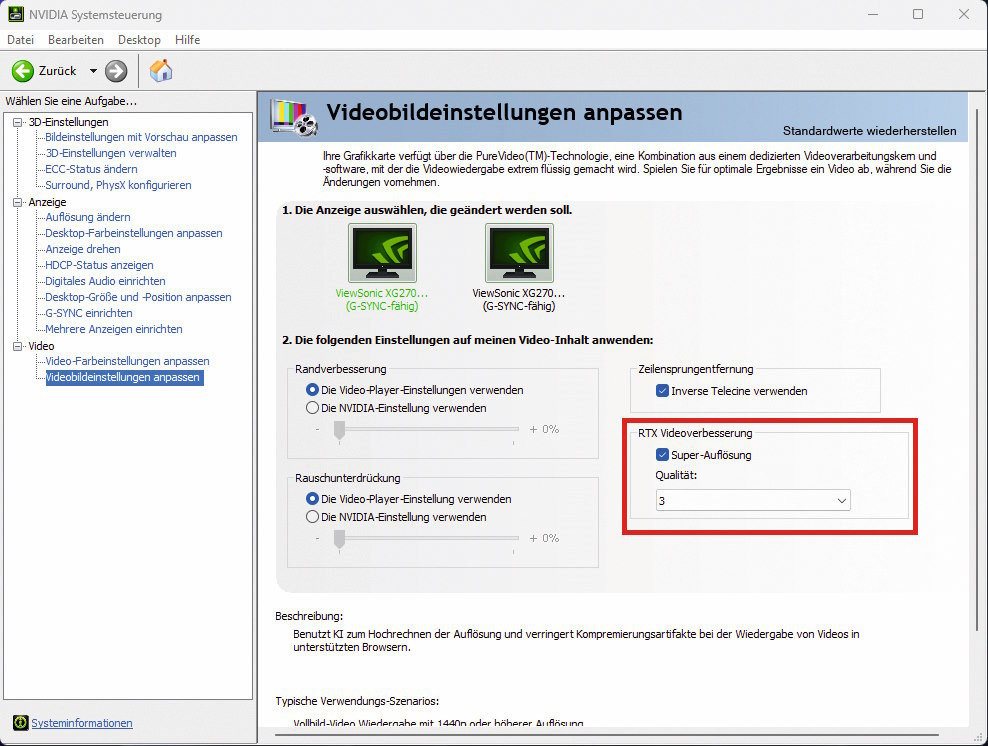Open ECC-Status ändern

(91, 169)
